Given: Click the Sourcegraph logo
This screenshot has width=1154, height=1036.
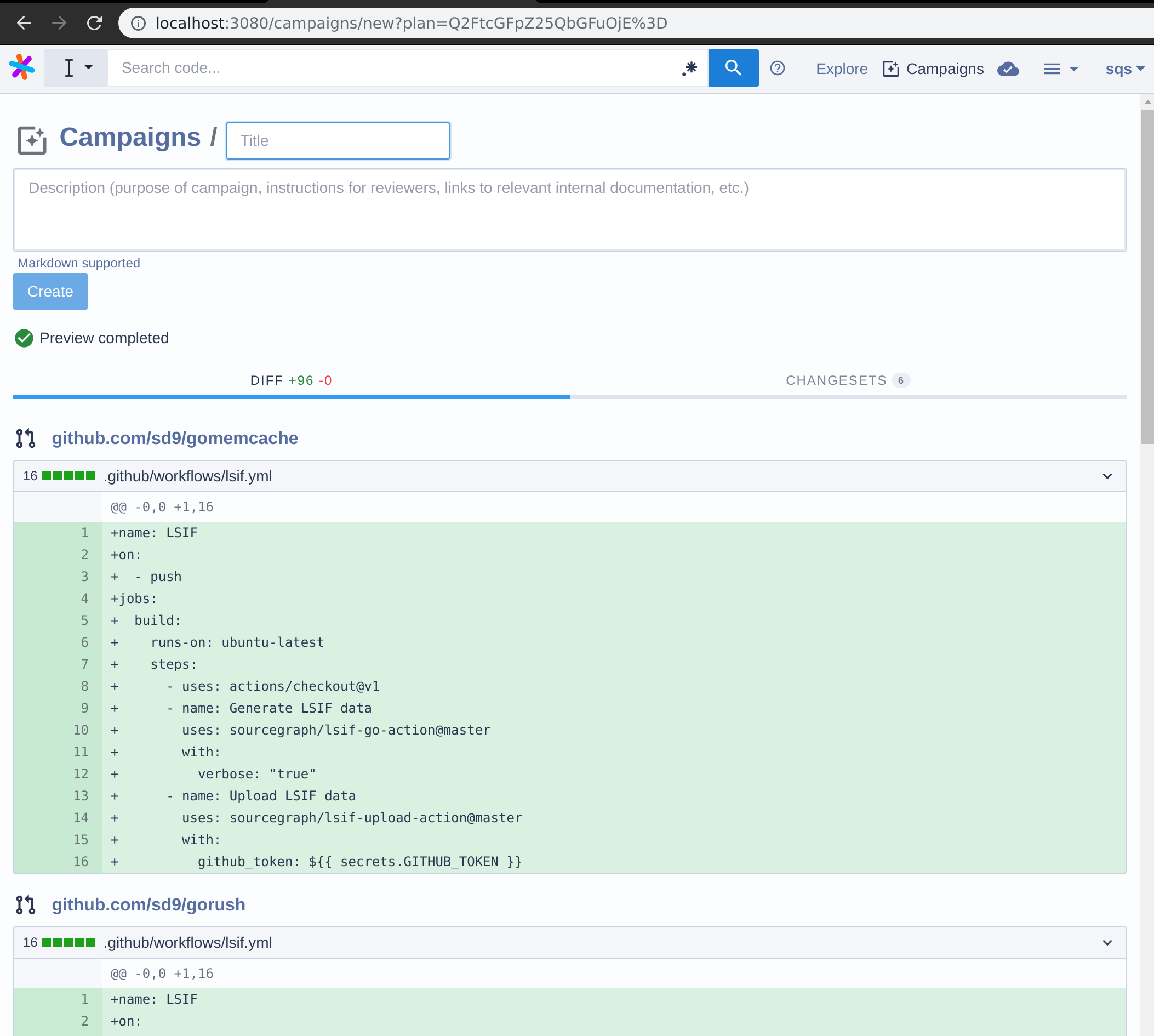Looking at the screenshot, I should (x=21, y=68).
